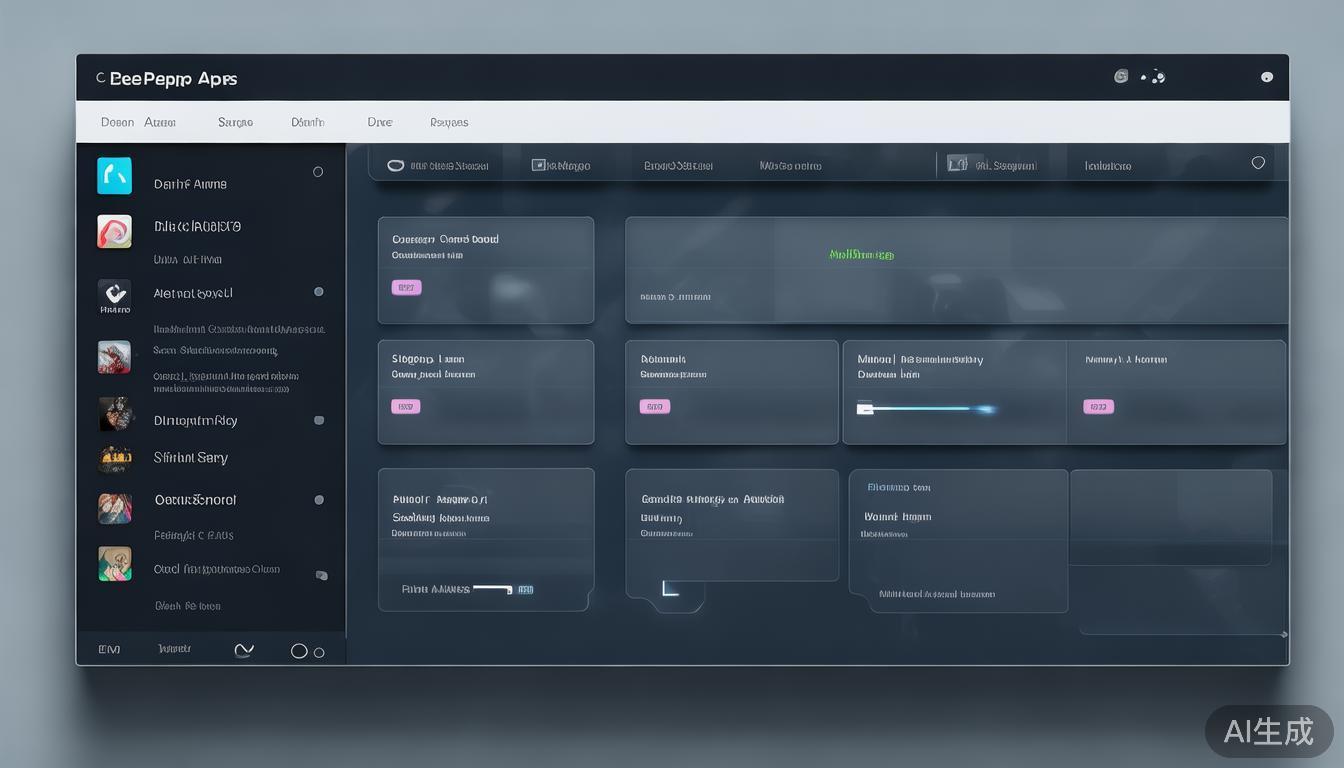
Task: Click the green link text in the wide card
Action: coord(861,255)
